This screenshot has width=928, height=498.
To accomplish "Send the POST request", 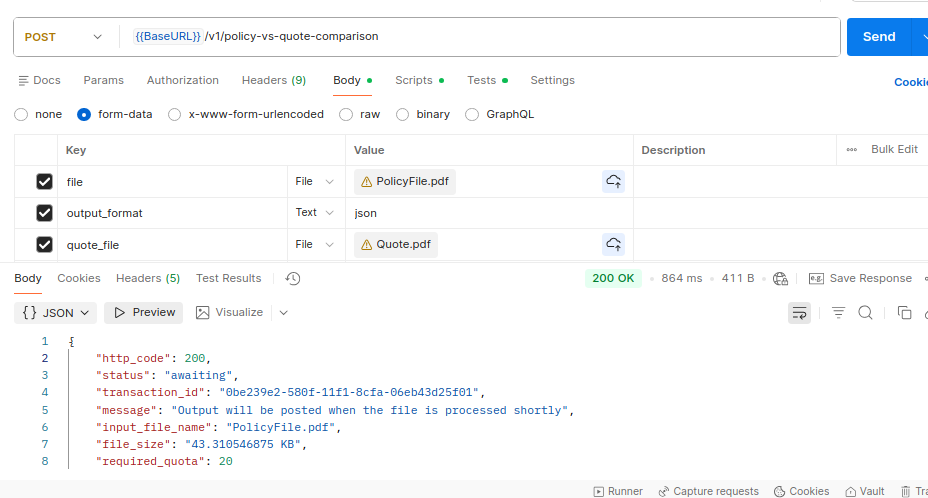I will (x=879, y=37).
